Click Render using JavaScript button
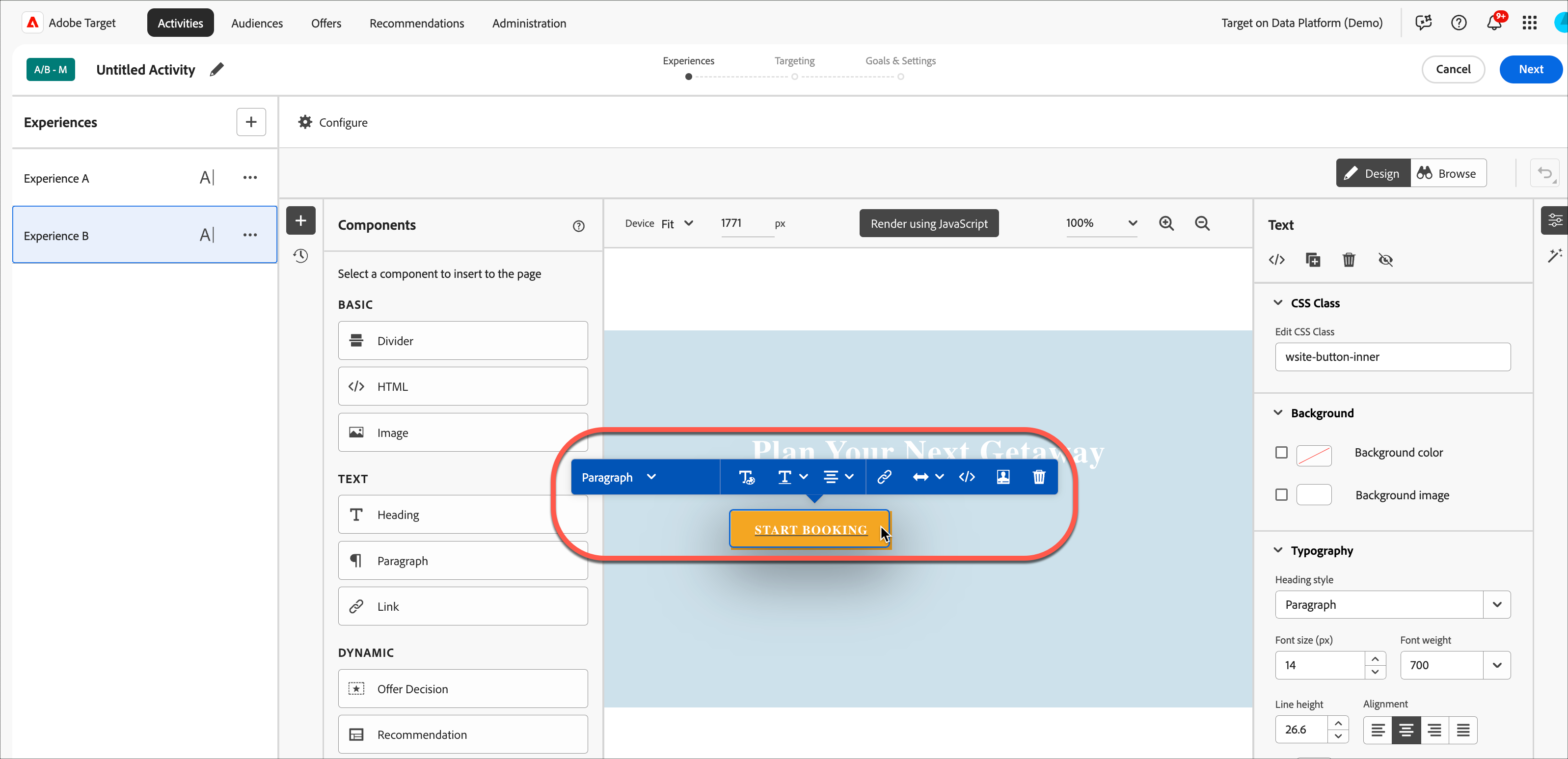Viewport: 1568px width, 759px height. point(929,223)
